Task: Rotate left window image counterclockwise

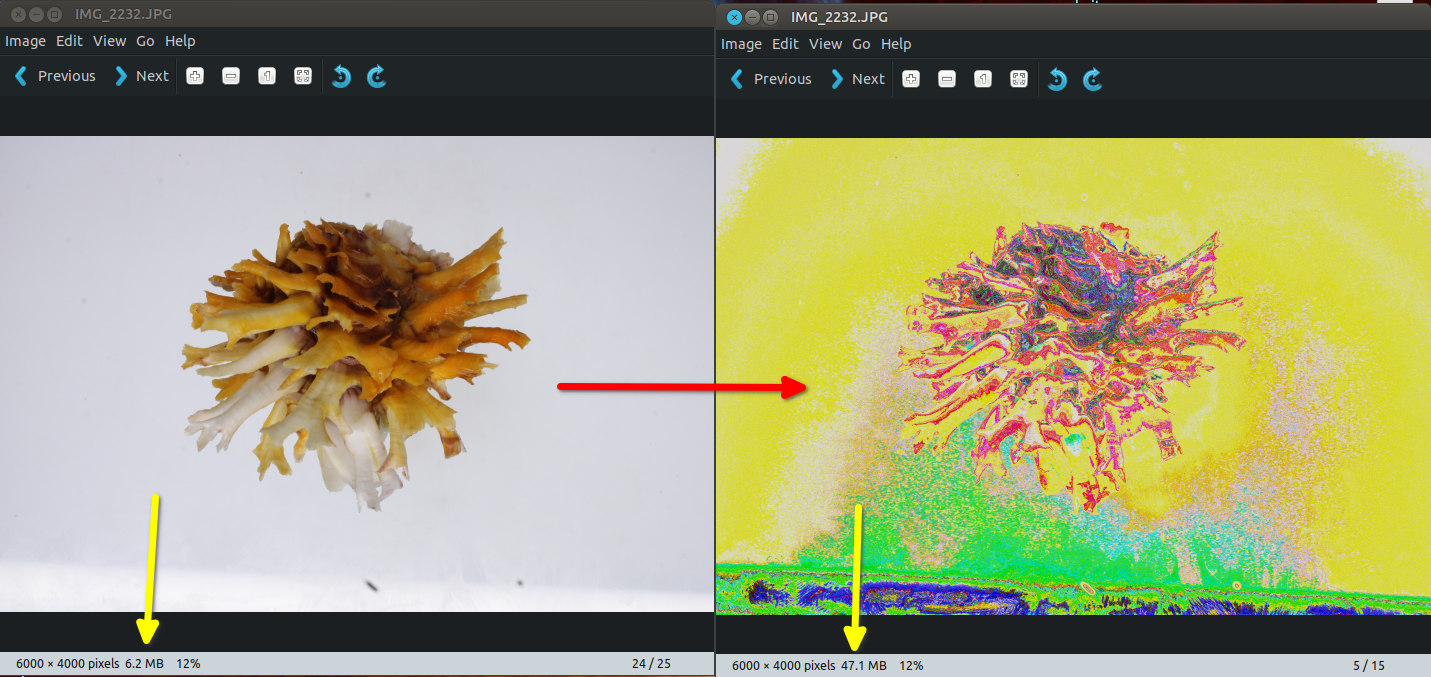Action: pos(341,76)
